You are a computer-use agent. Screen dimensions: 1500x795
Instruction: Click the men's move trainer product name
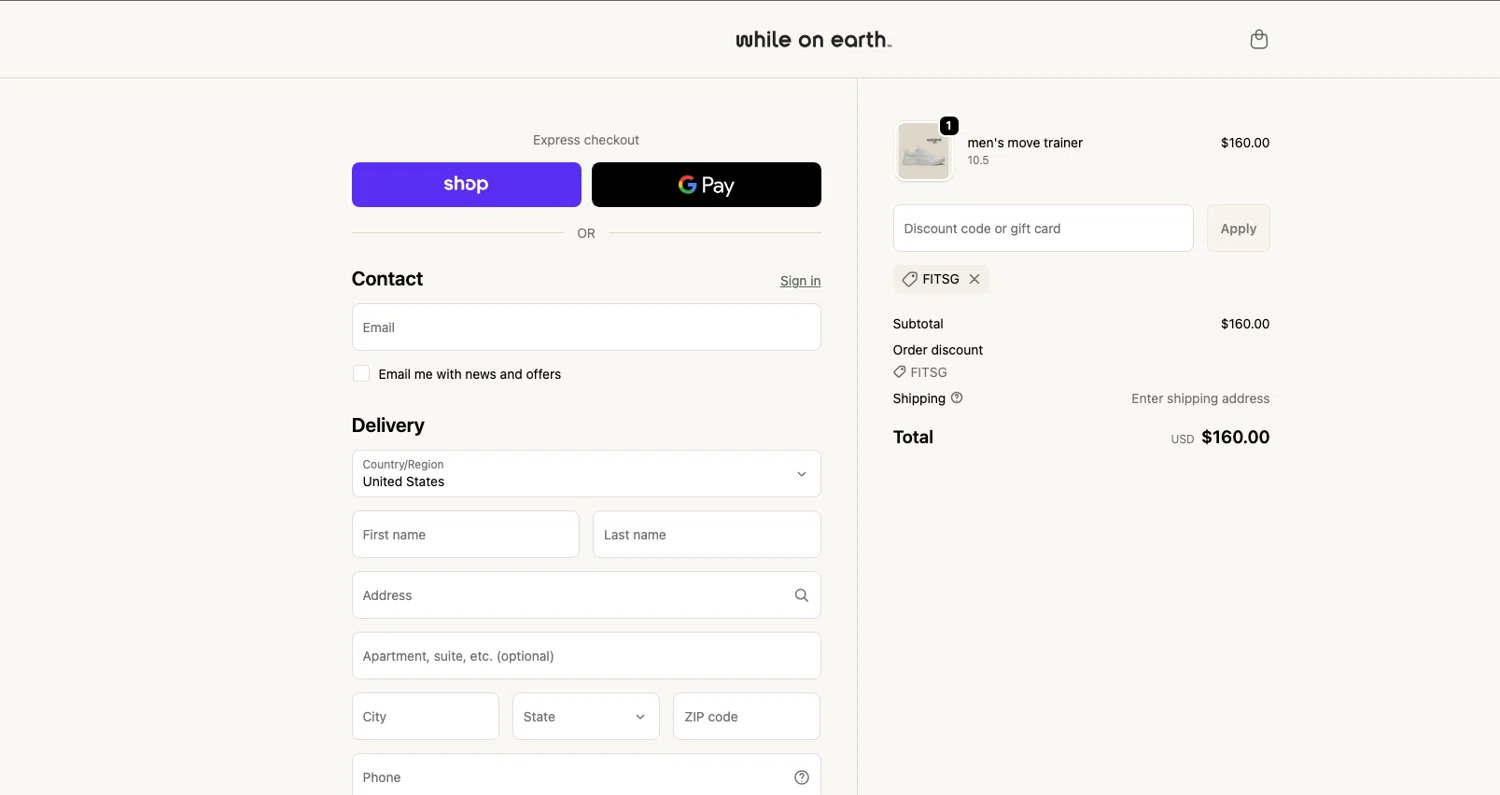1025,143
